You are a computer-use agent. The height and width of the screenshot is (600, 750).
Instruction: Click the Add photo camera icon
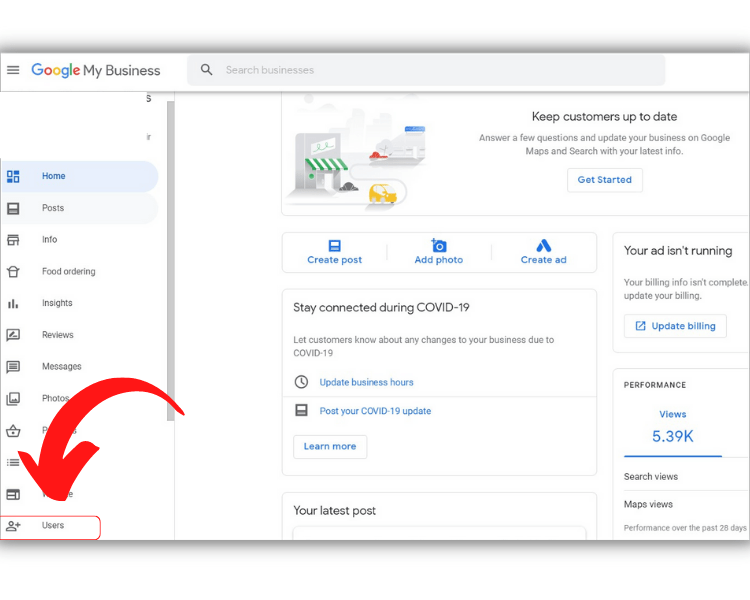pos(439,245)
